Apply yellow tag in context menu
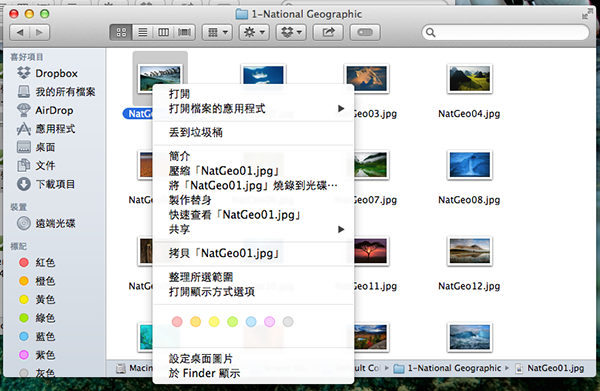Viewport: 600px width, 391px height. coord(214,322)
